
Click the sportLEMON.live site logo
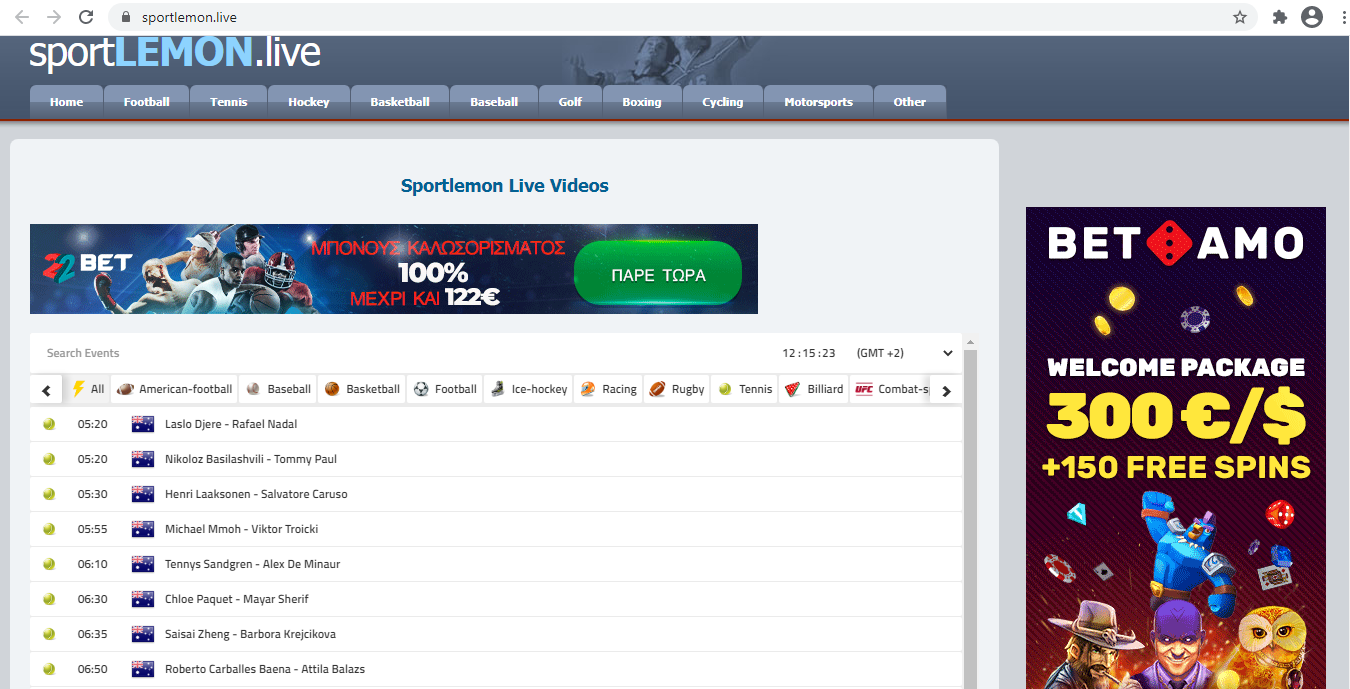click(175, 53)
